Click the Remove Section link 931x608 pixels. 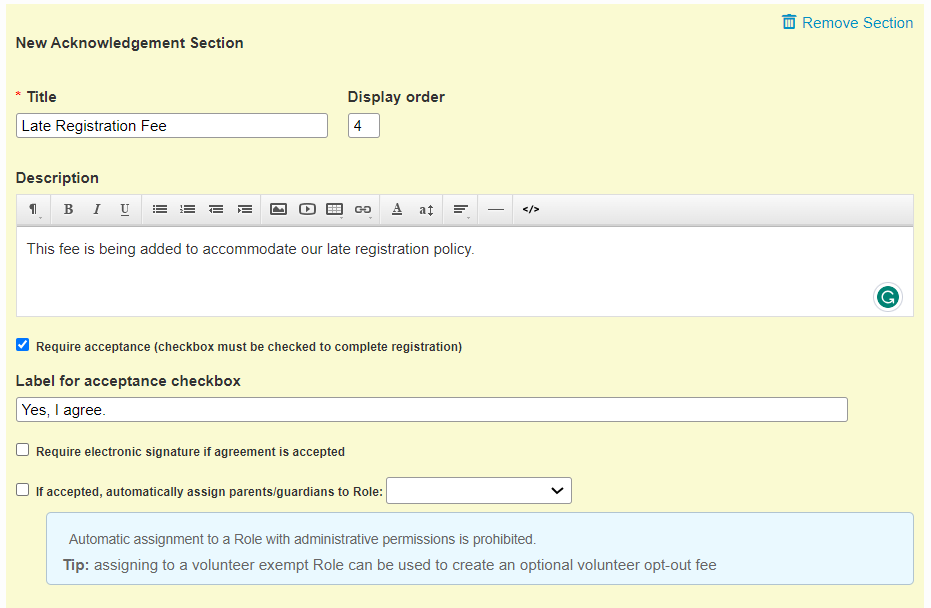pos(847,23)
